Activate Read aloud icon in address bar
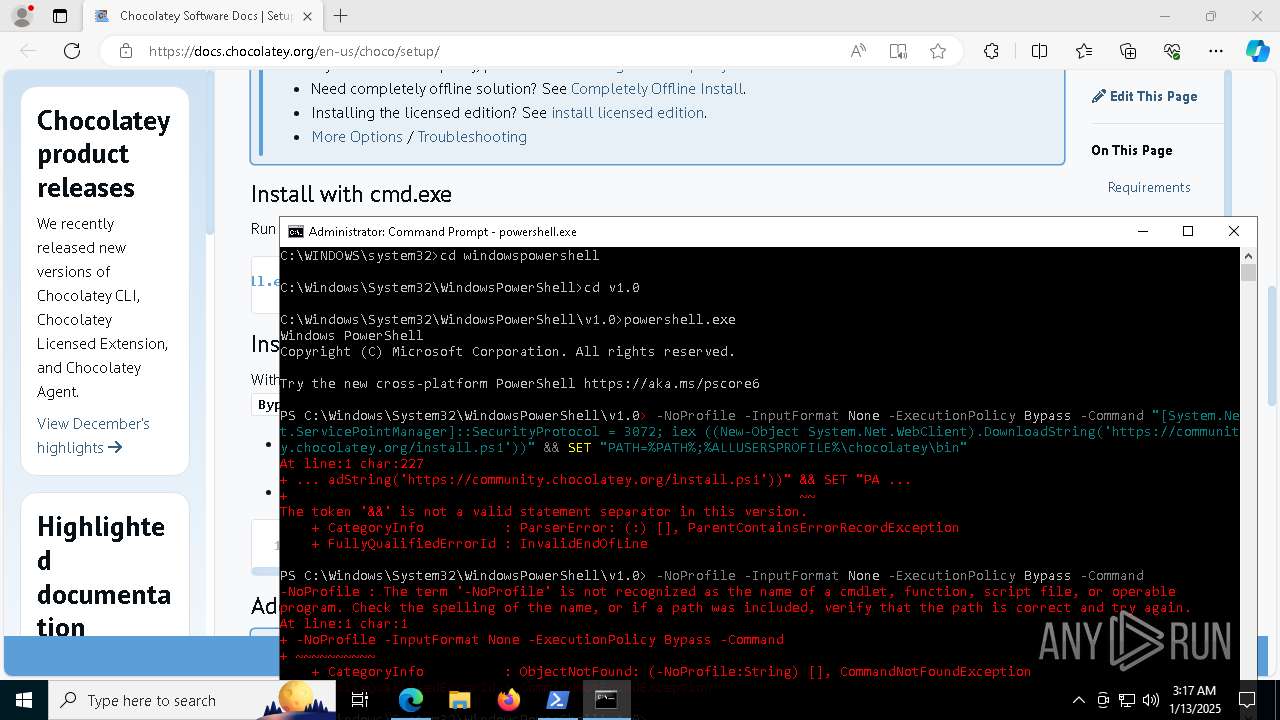 click(858, 51)
